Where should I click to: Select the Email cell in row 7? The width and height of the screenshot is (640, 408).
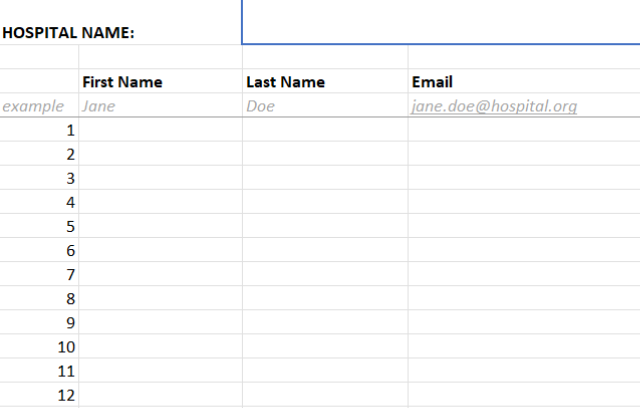click(x=524, y=274)
